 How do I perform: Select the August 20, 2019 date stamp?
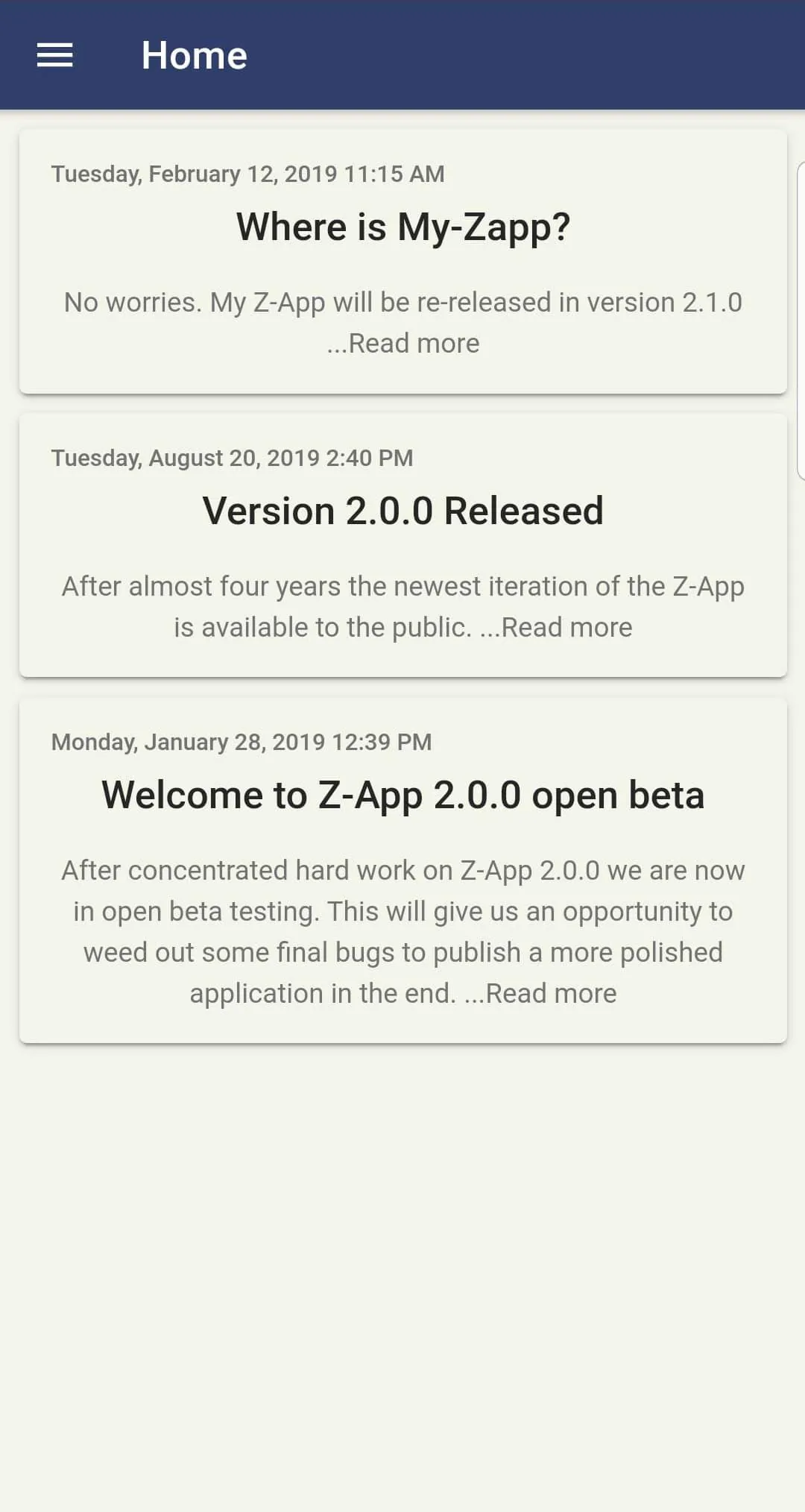[232, 458]
